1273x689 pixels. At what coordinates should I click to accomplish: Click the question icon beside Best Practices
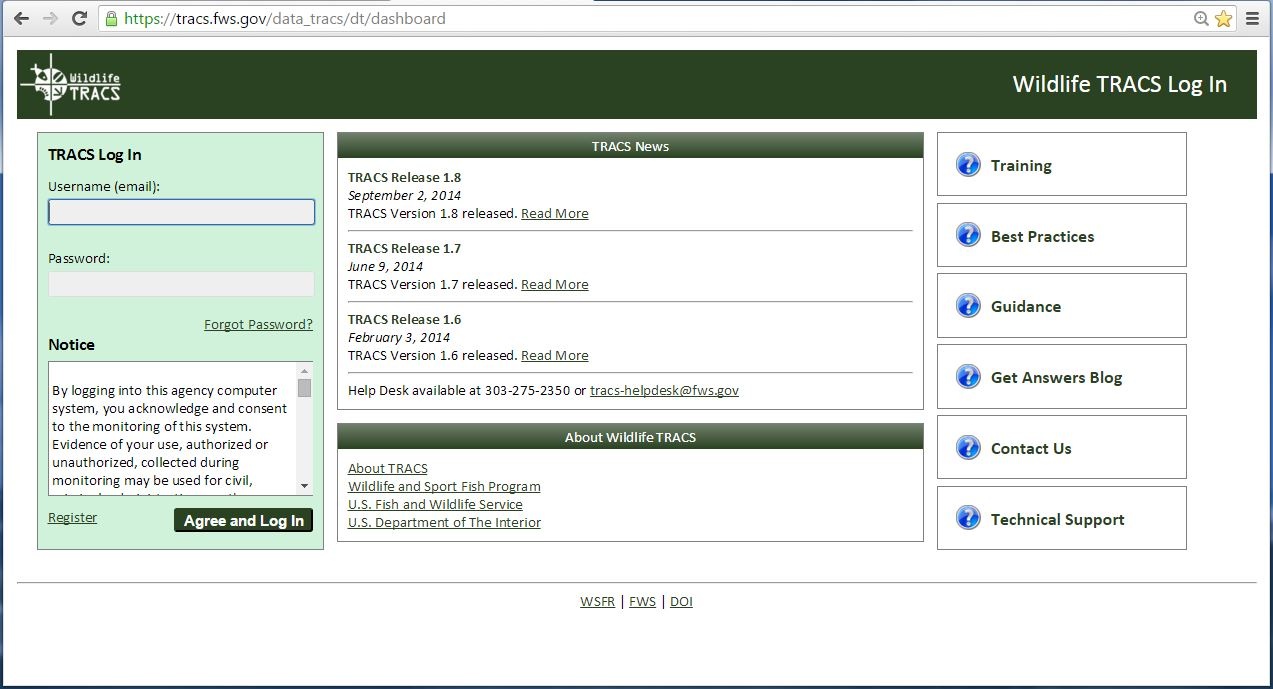pyautogui.click(x=968, y=235)
